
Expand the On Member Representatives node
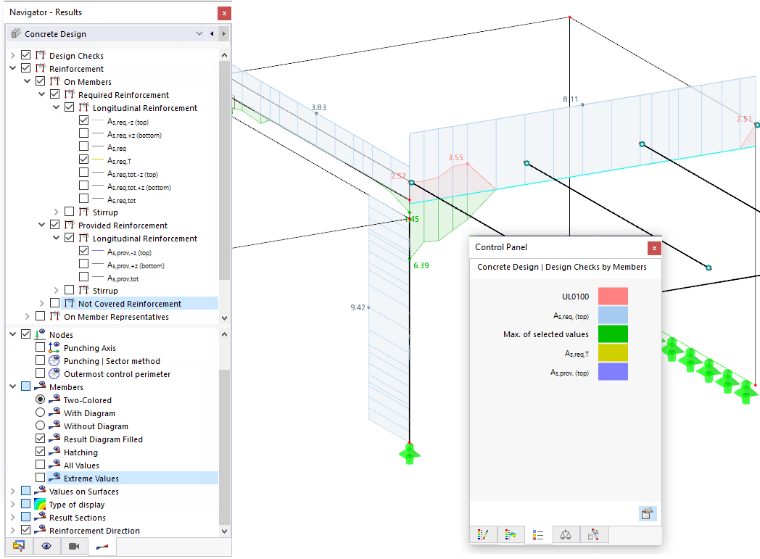click(28, 316)
